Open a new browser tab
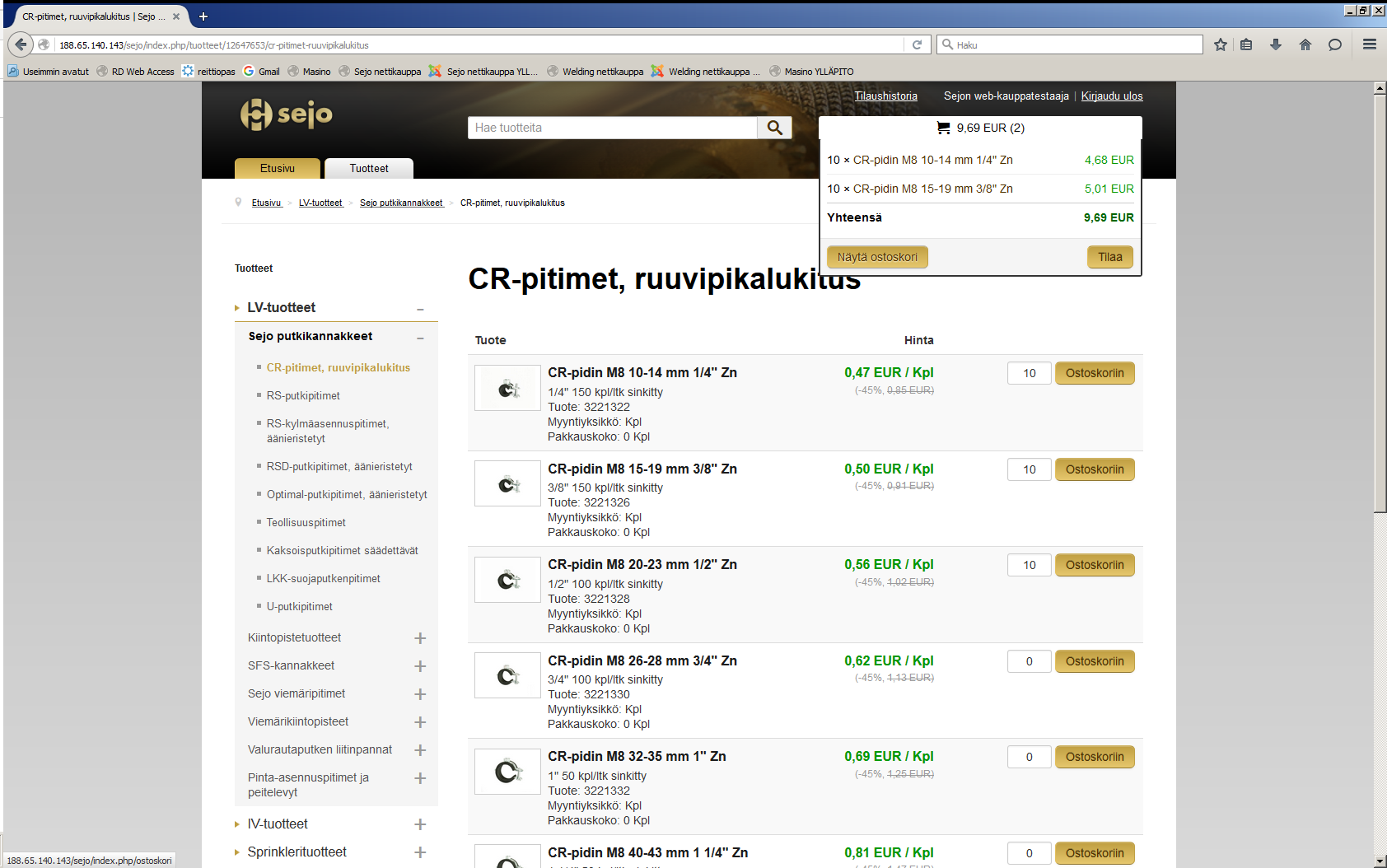Screen dimensions: 1387x868 (x=203, y=16)
